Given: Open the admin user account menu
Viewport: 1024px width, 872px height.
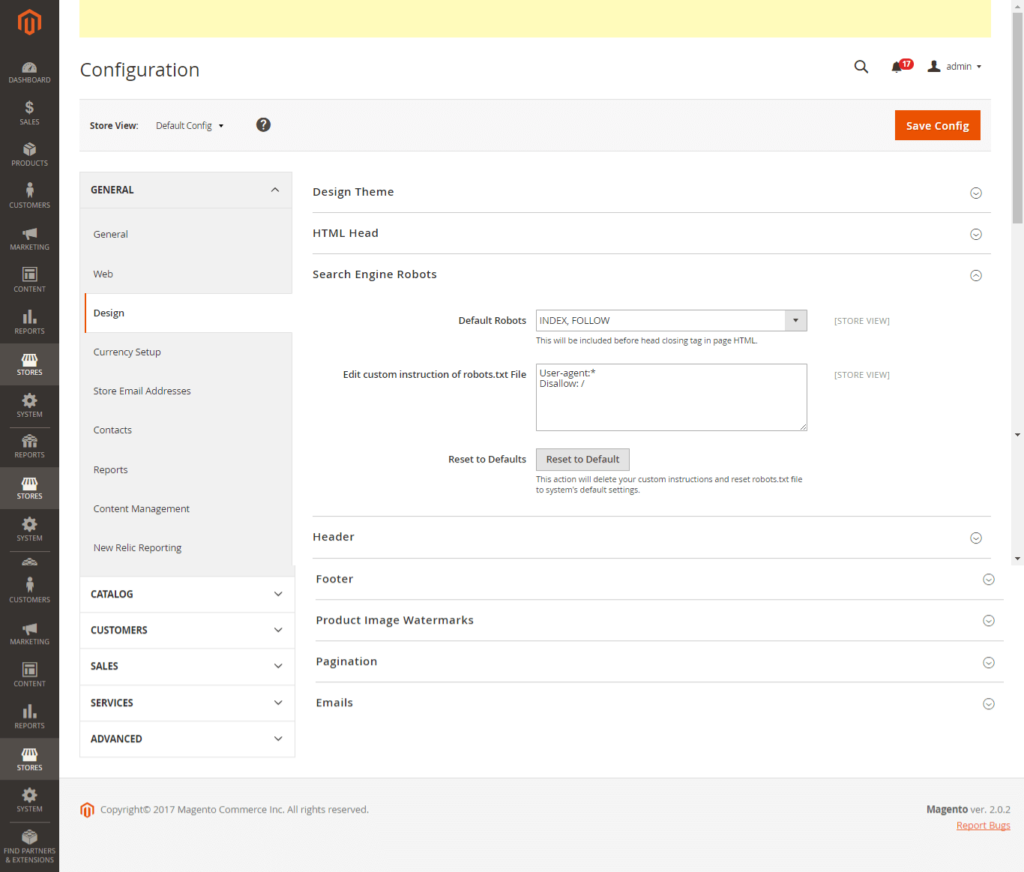Looking at the screenshot, I should point(954,67).
